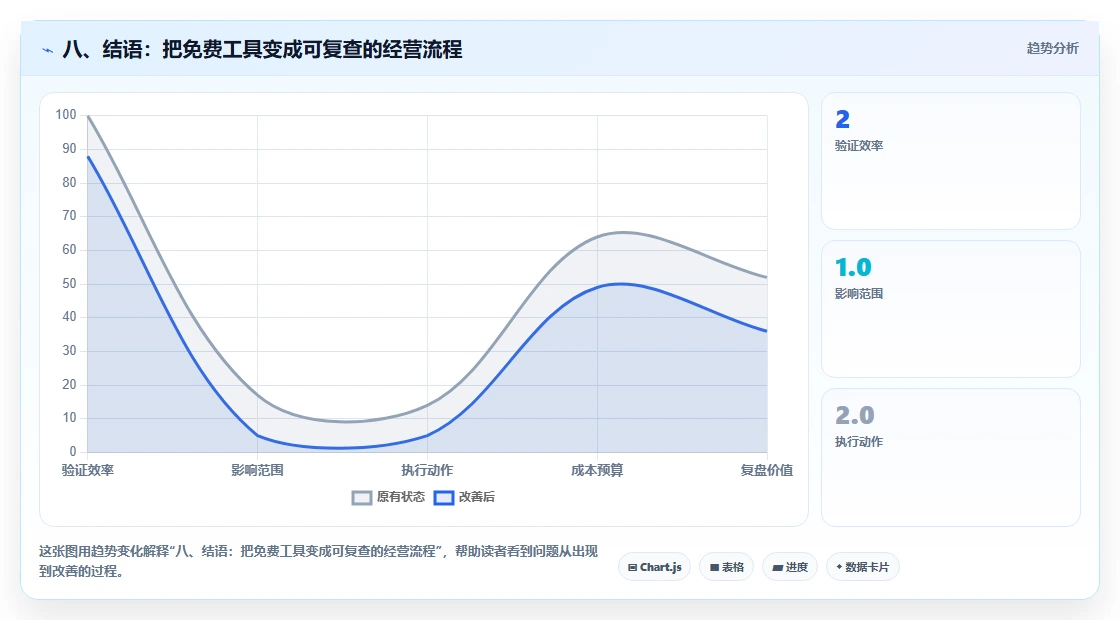
Task: Toggle the 改善后 legend swatch
Action: pos(444,497)
